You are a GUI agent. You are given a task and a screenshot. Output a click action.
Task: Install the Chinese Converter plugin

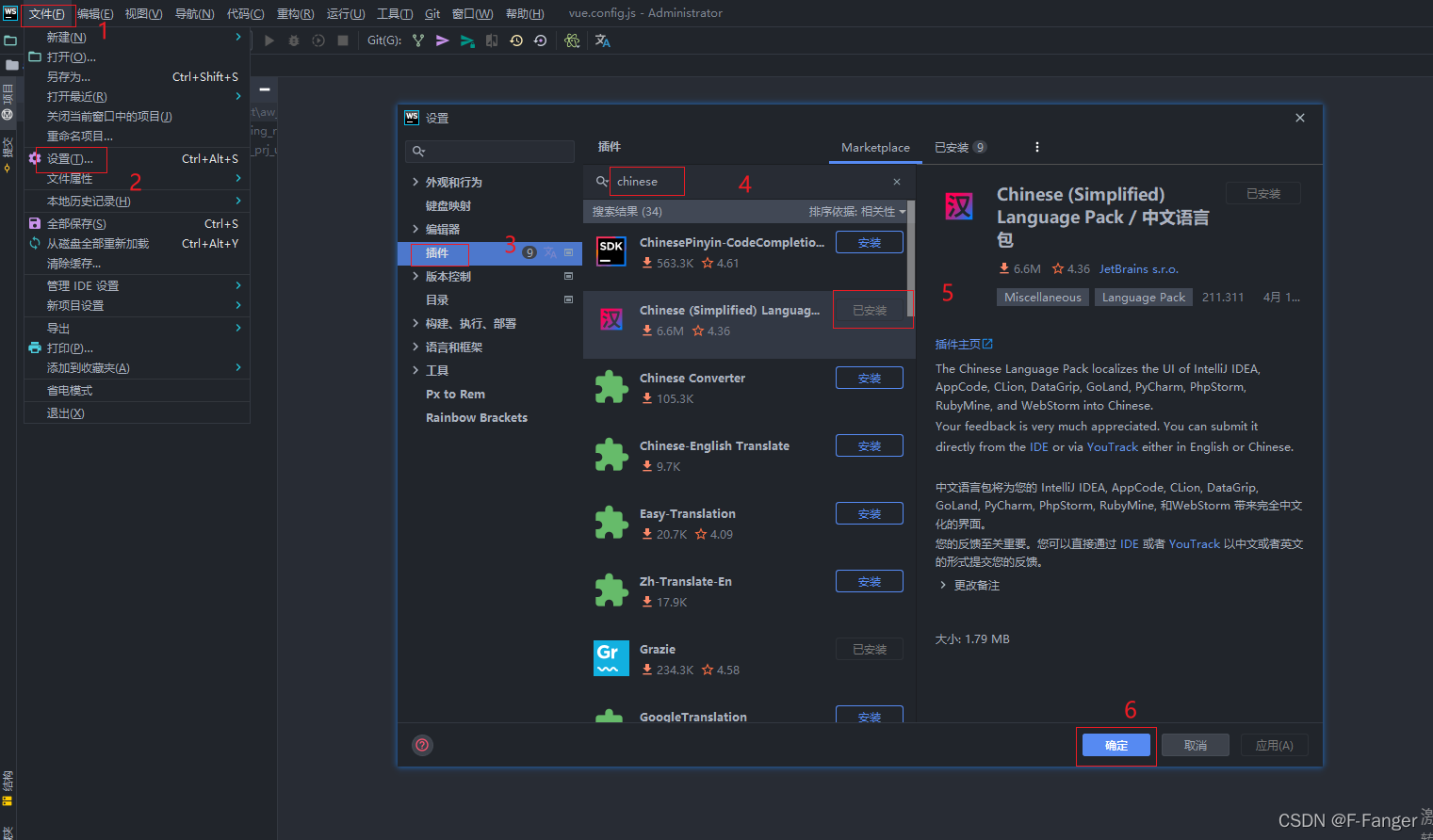(870, 378)
